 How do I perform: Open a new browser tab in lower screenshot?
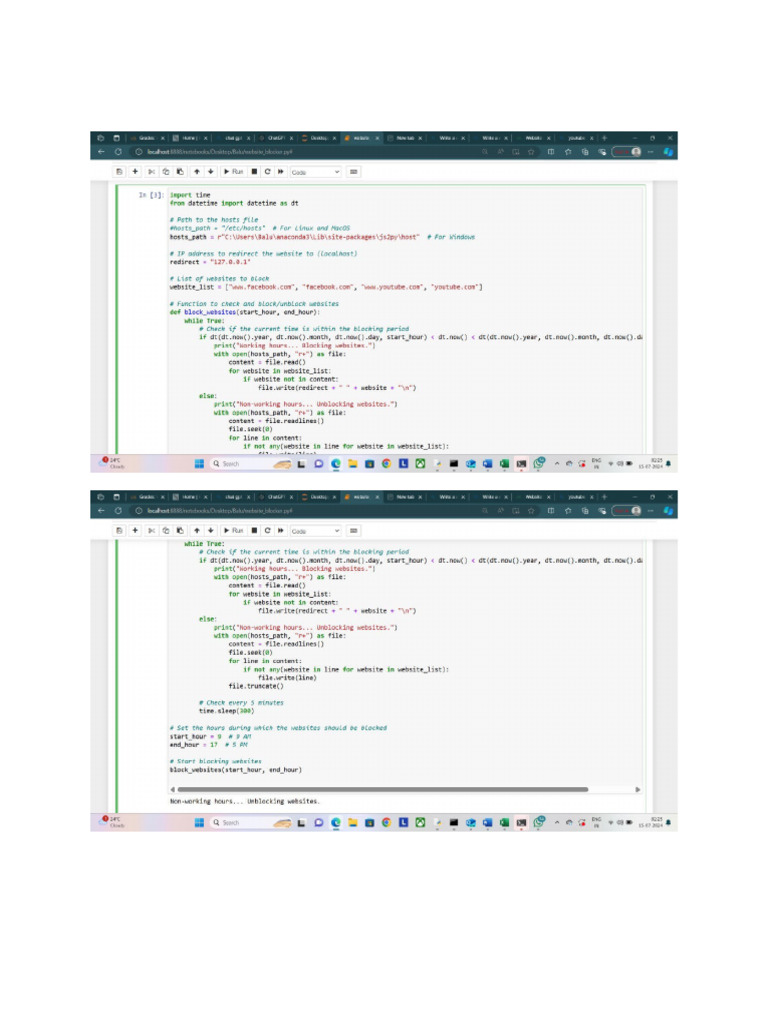(x=605, y=497)
